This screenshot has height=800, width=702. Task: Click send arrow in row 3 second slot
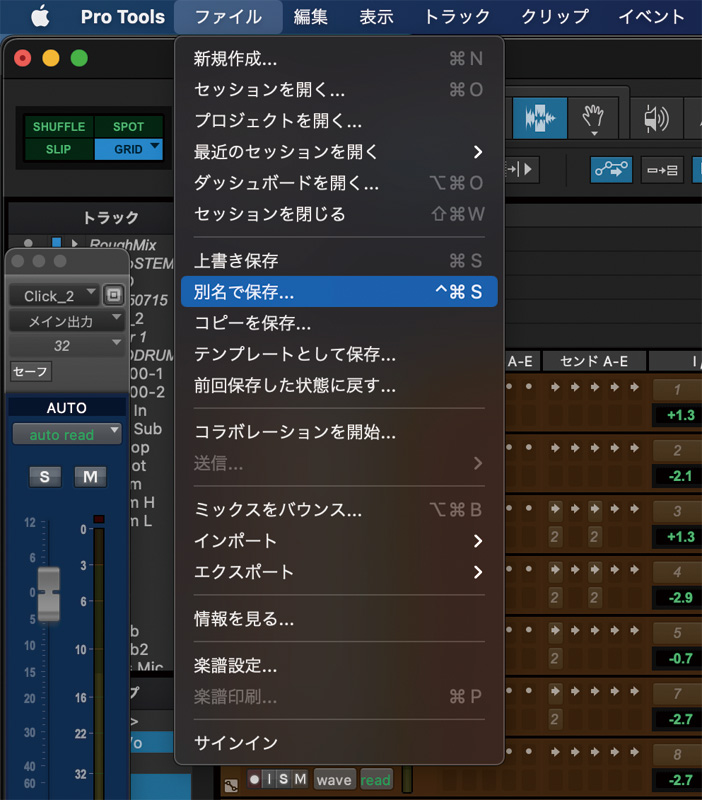(x=574, y=508)
